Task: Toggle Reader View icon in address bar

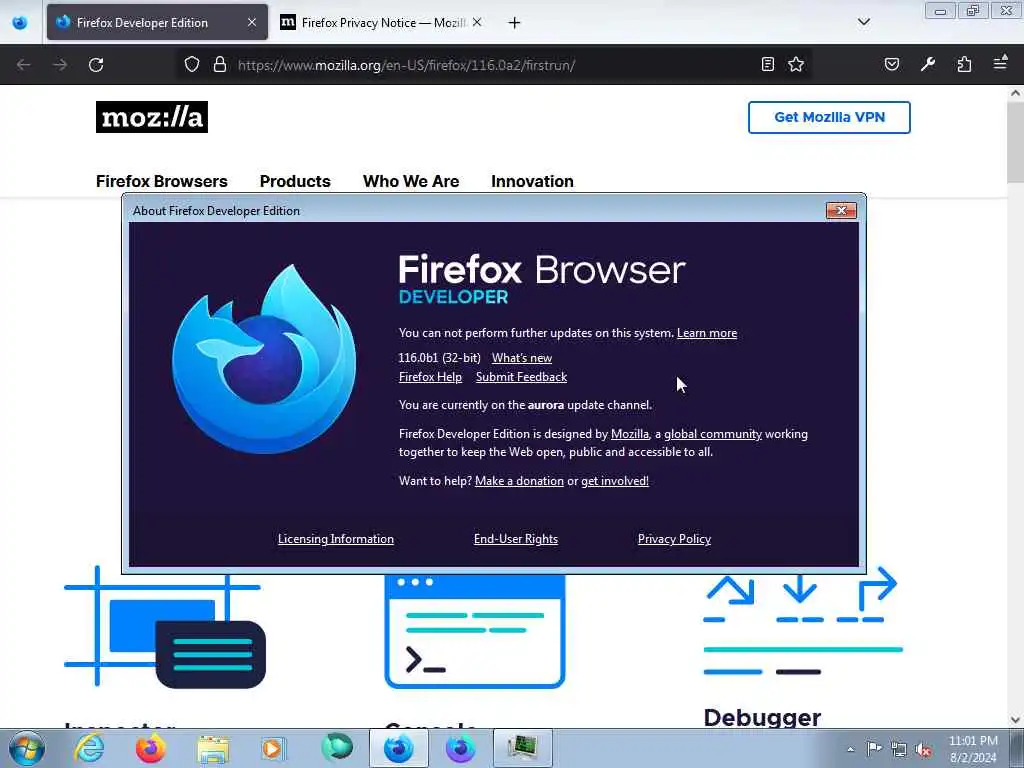Action: (x=768, y=64)
